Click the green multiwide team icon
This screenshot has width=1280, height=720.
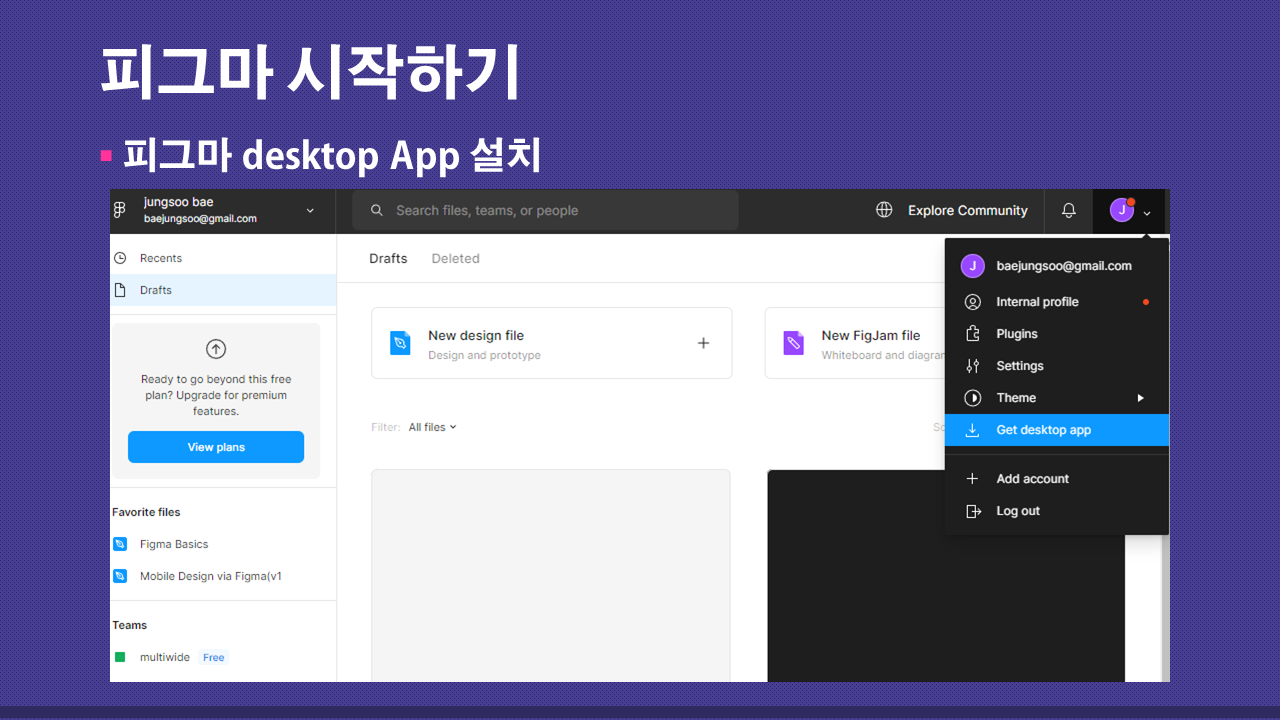tap(120, 657)
